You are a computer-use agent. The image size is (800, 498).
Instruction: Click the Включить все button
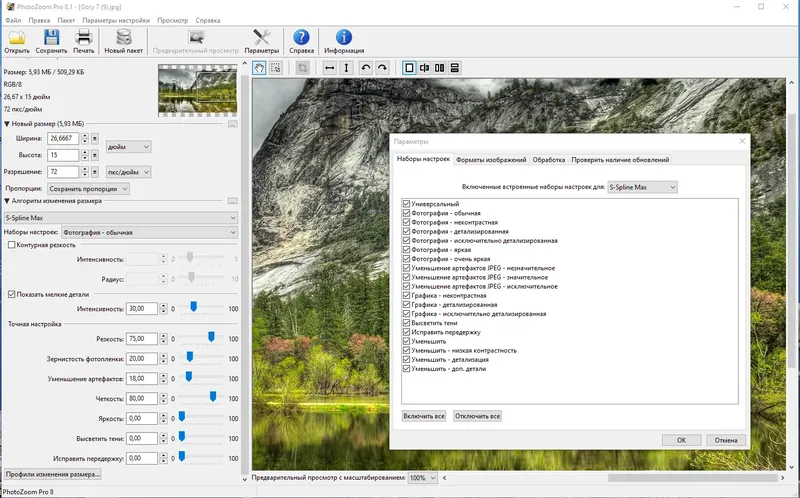424,416
